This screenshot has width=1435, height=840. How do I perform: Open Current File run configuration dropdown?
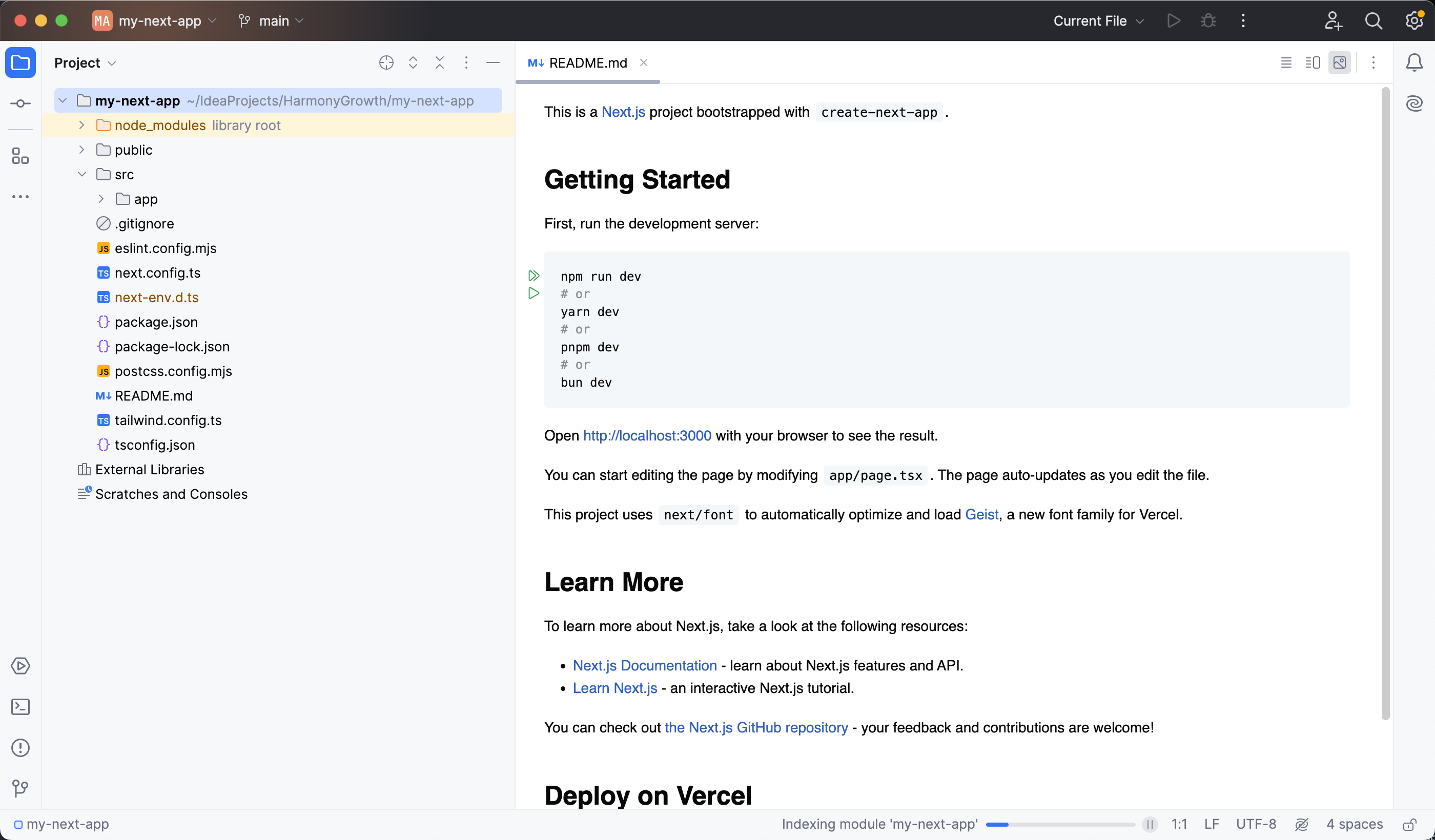coord(1099,20)
